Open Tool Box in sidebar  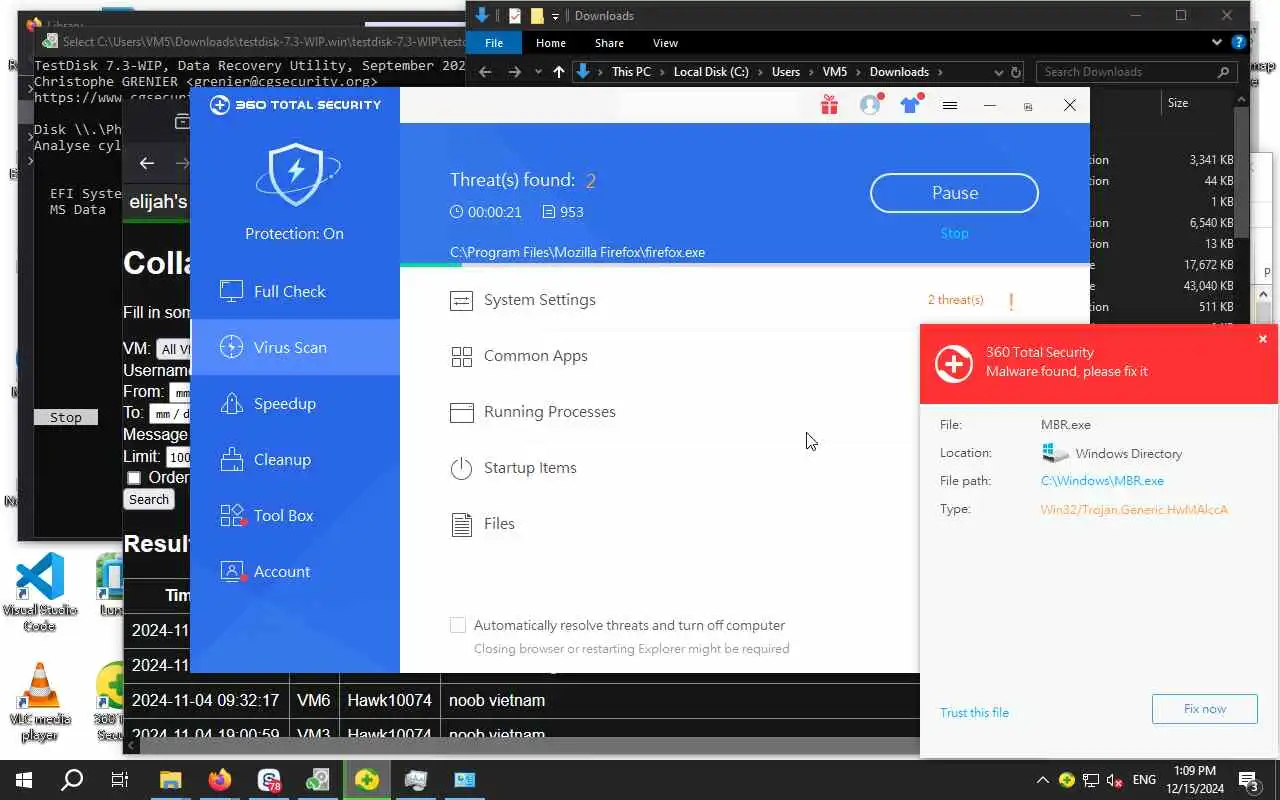295,515
